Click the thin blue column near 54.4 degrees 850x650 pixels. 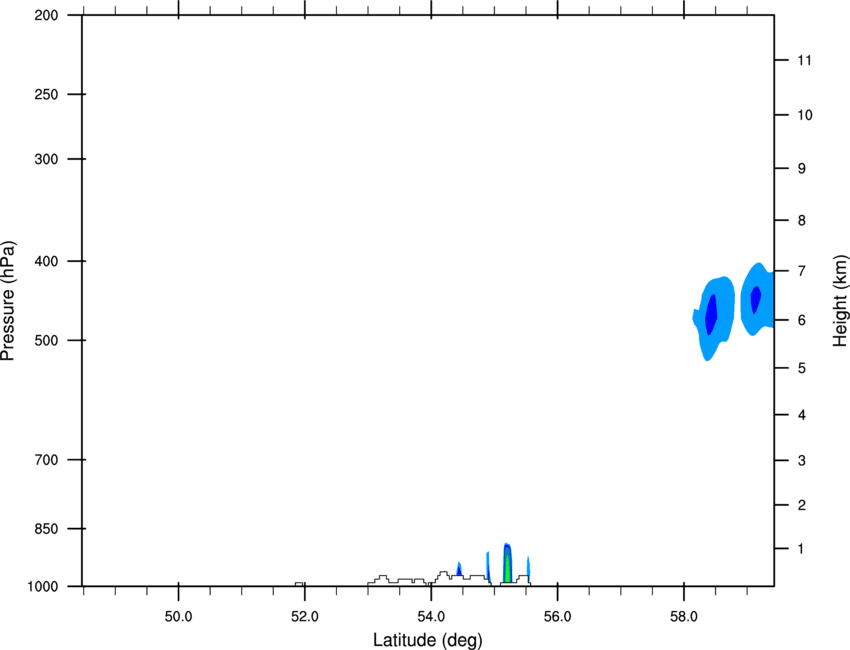(459, 569)
